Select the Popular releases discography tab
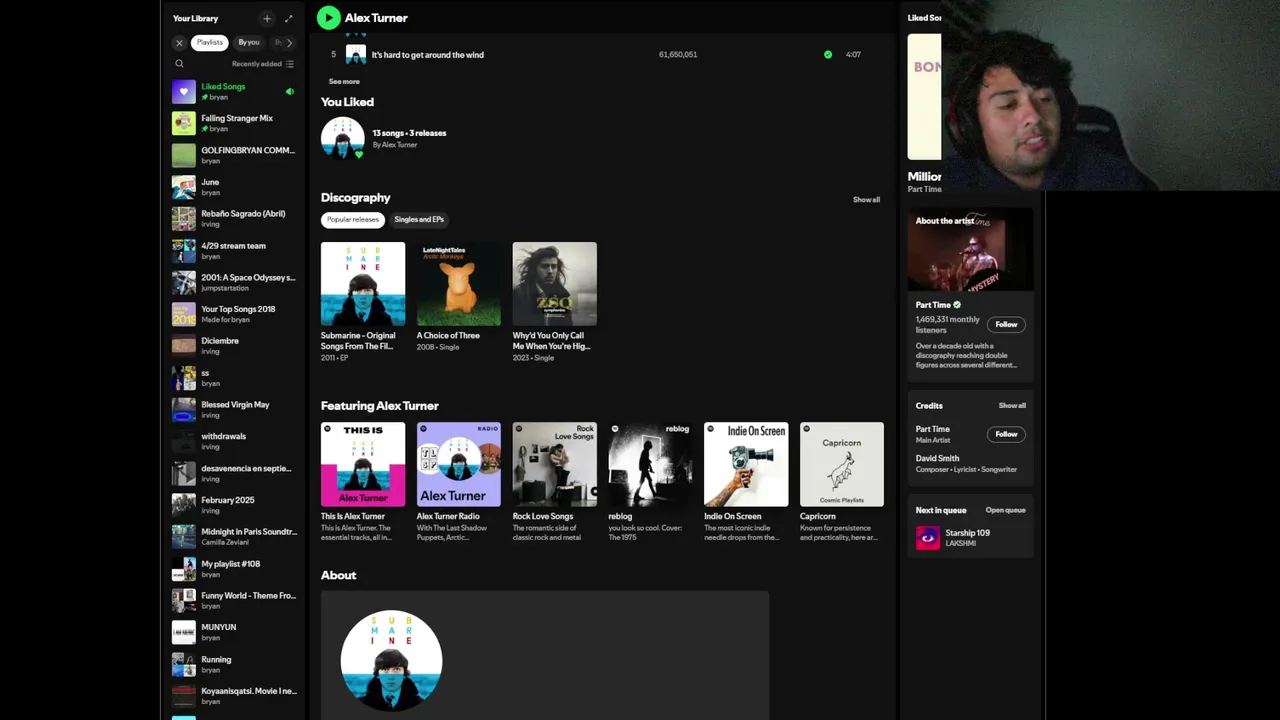1280x720 pixels. [352, 219]
